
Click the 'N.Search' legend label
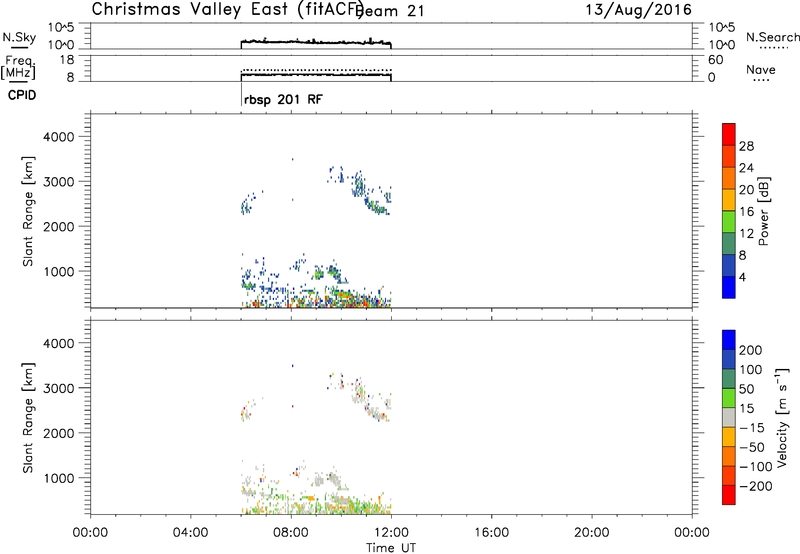[x=772, y=37]
